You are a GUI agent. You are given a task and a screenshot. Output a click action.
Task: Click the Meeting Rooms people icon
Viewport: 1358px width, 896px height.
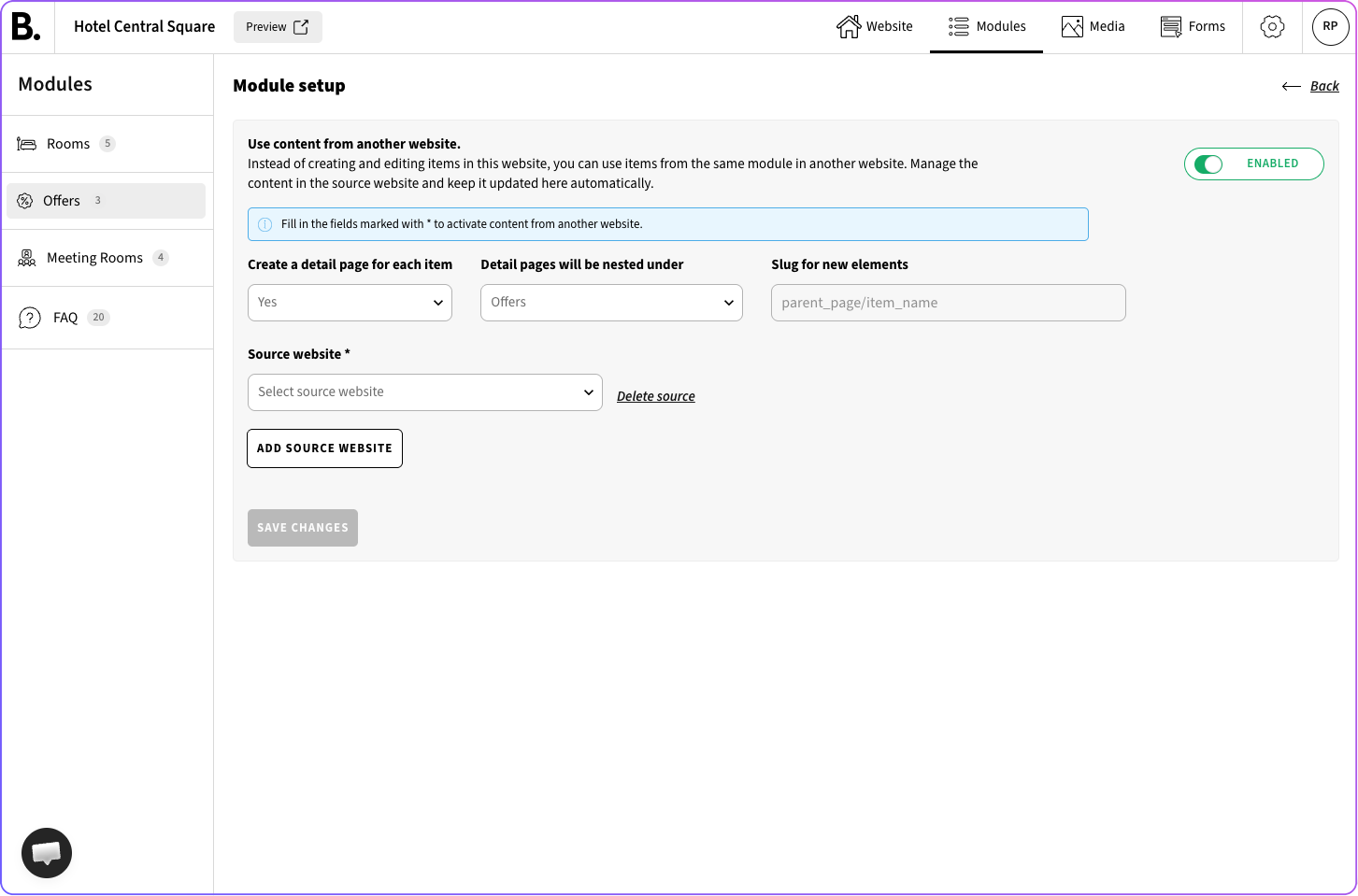pos(27,258)
